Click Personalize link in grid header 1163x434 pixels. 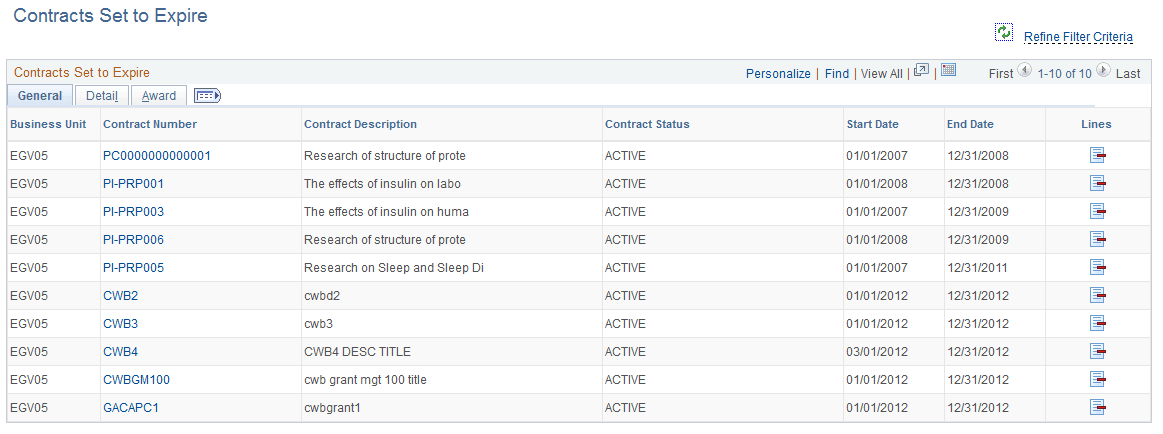pyautogui.click(x=778, y=73)
